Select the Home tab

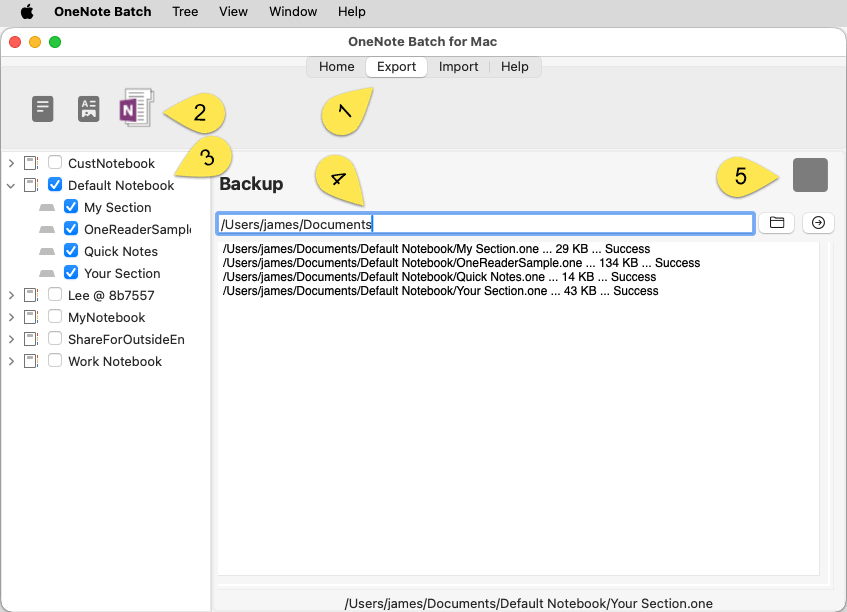[336, 67]
